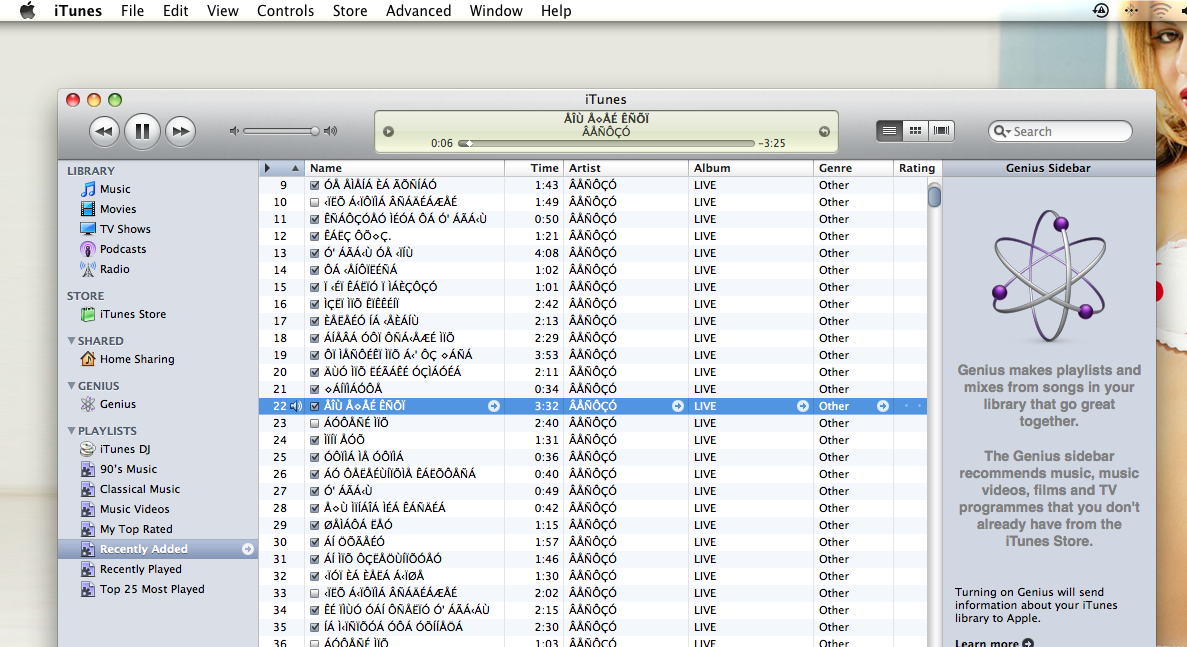This screenshot has height=647, width=1187.
Task: Sort tracks by Album column
Action: tap(751, 168)
